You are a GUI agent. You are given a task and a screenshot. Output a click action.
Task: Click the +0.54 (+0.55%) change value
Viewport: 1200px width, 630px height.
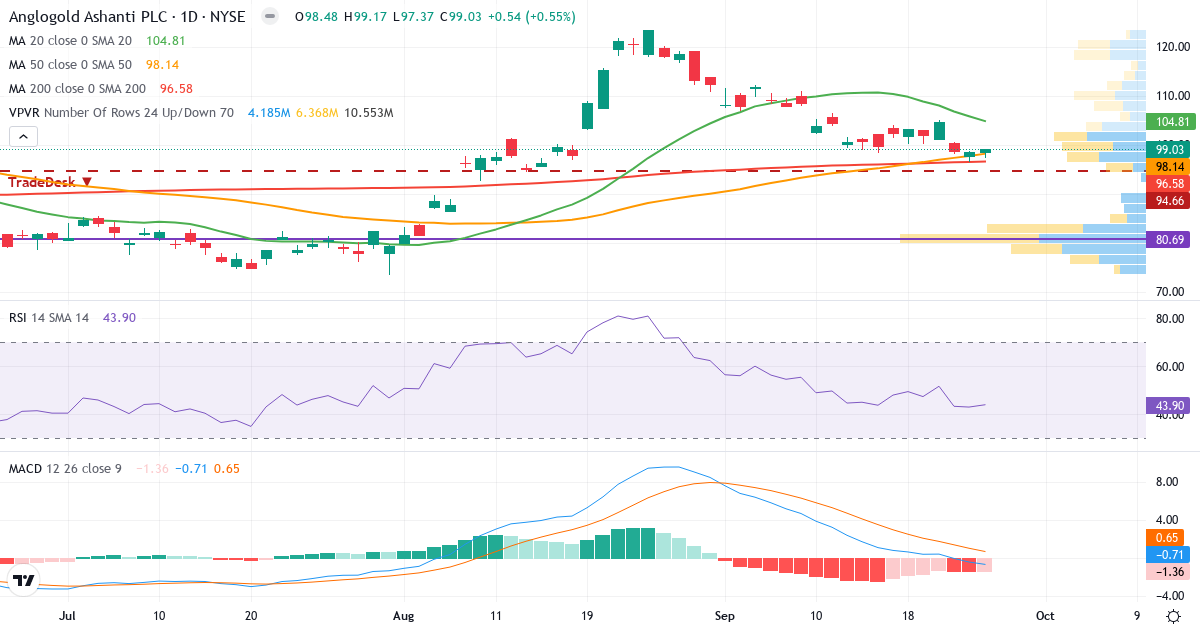(x=533, y=17)
